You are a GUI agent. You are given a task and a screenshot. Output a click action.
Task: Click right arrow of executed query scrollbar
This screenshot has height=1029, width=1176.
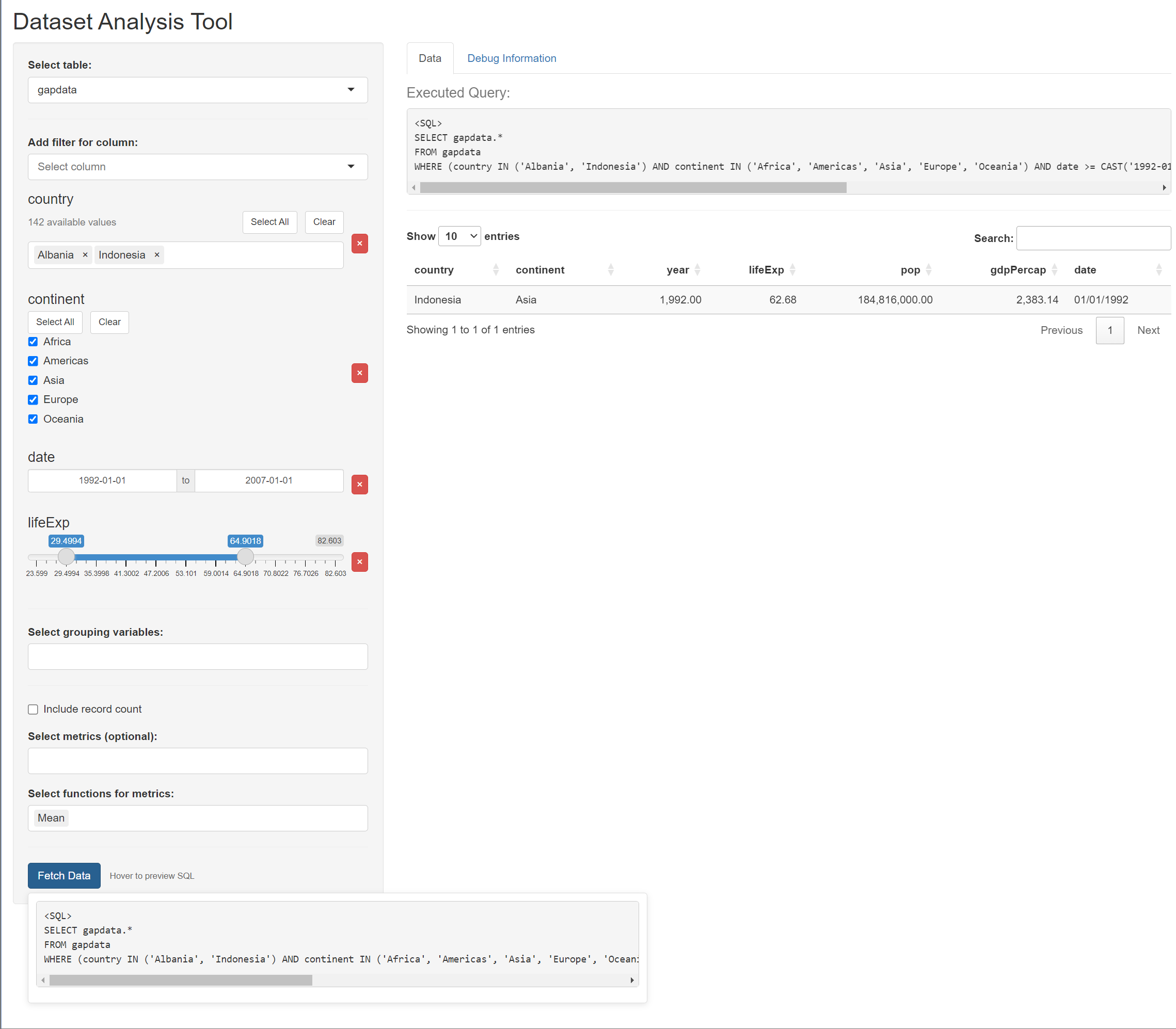pyautogui.click(x=1164, y=188)
